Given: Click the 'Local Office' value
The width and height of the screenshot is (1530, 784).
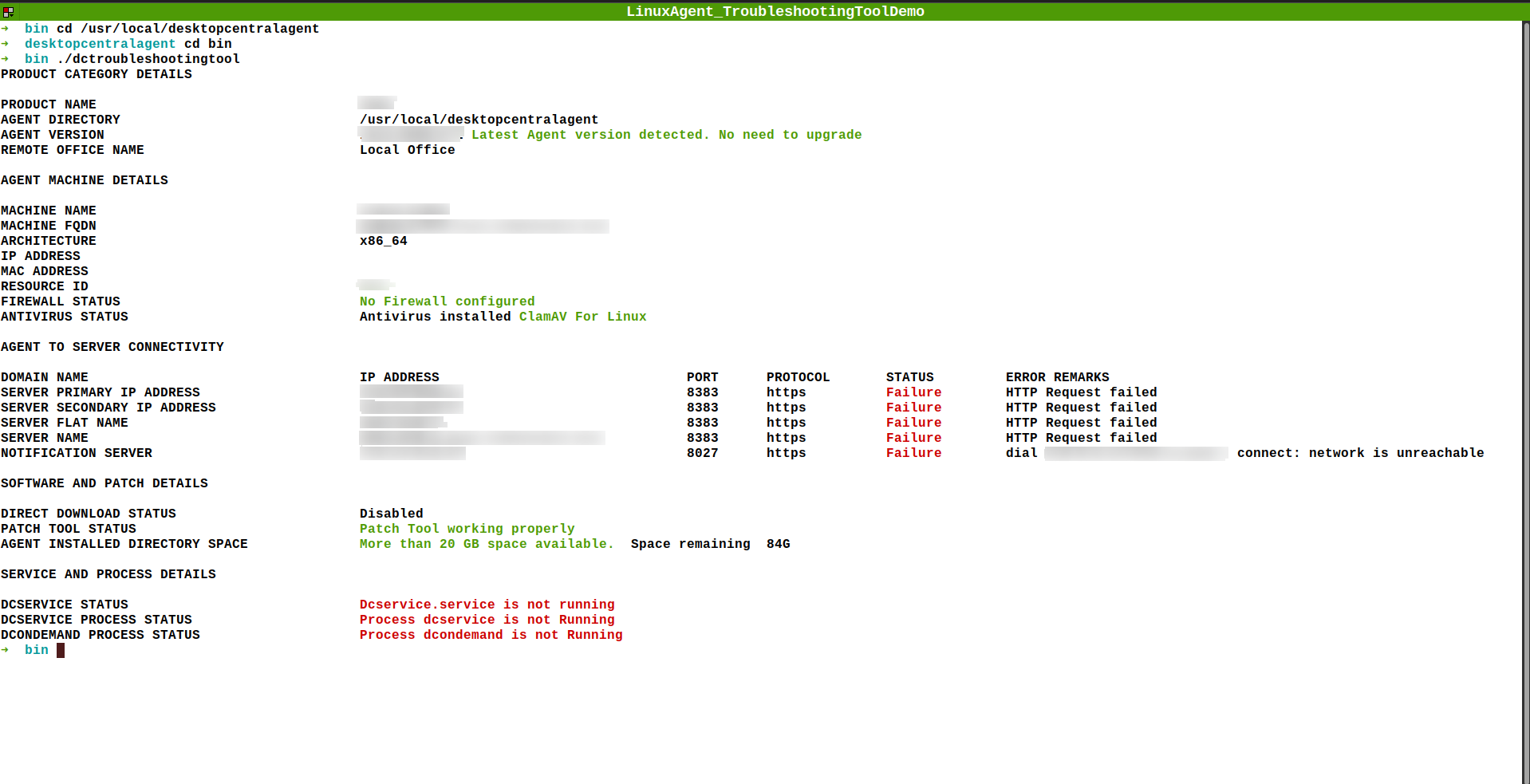Looking at the screenshot, I should click(407, 150).
